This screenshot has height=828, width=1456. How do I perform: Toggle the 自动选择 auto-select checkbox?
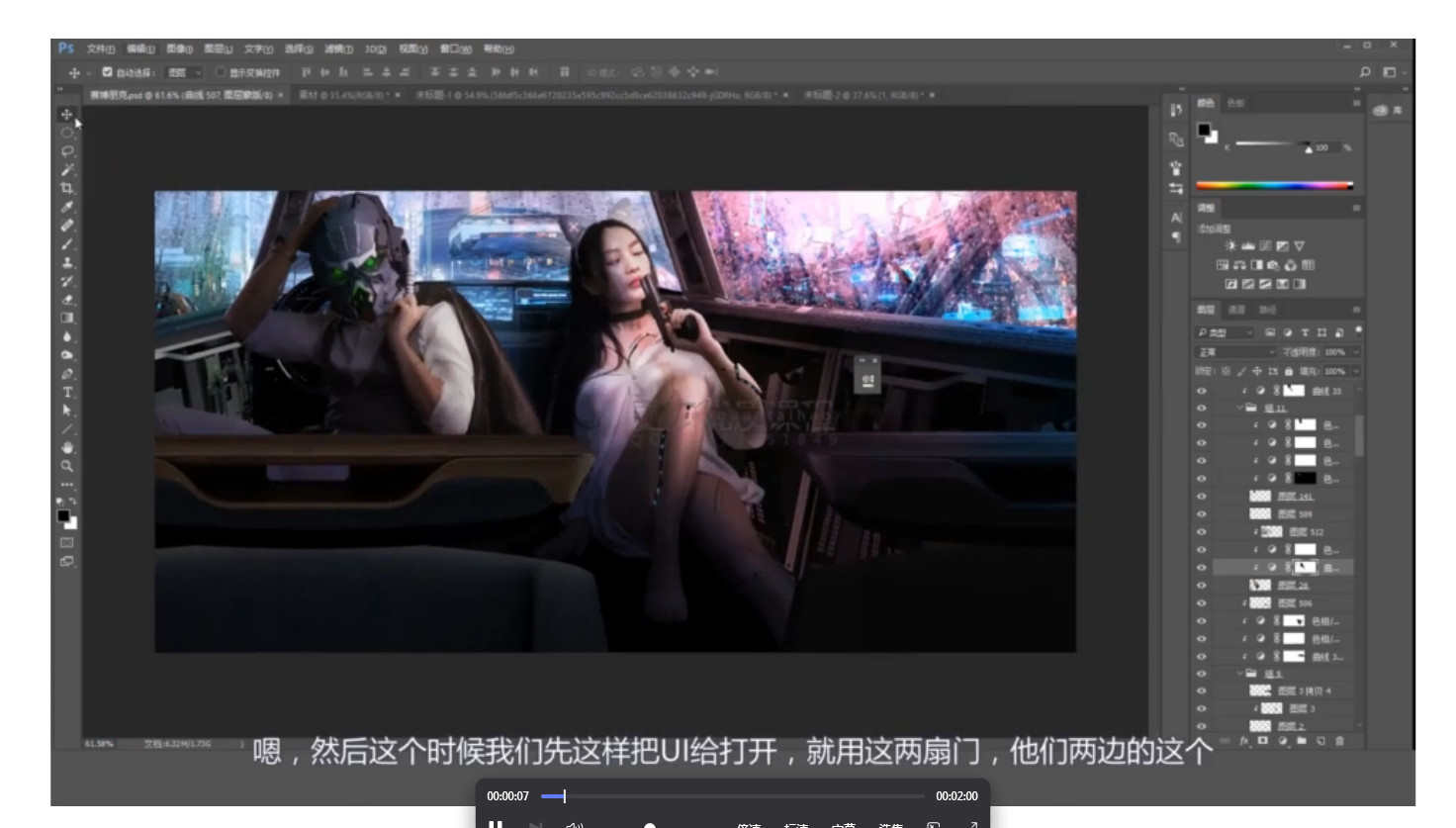point(107,72)
